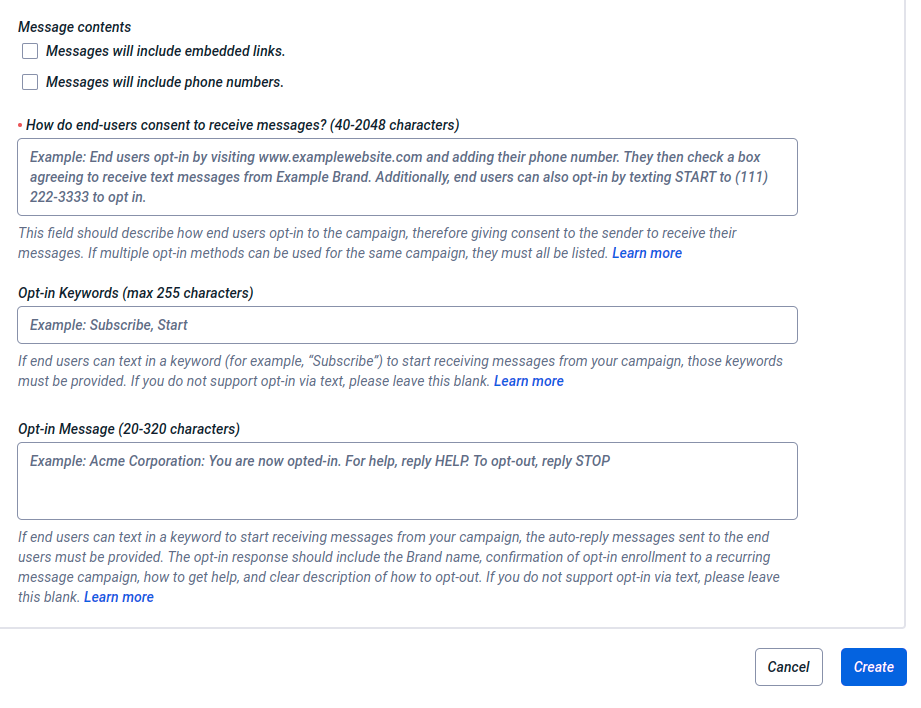Click the 'Message contents' section heading
Image resolution: width=921 pixels, height=708 pixels.
tap(74, 27)
